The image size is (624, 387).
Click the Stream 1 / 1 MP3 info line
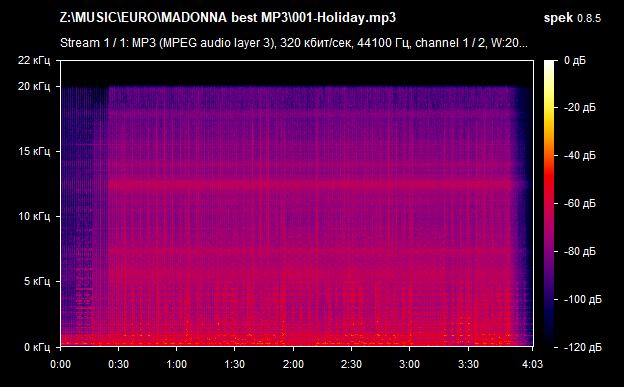(x=294, y=43)
